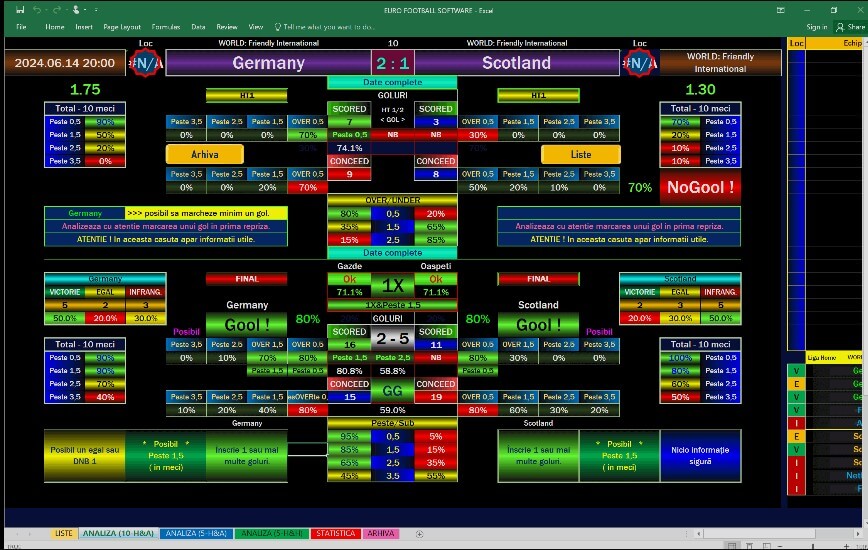
Task: Click the Sign in link
Action: (x=817, y=27)
